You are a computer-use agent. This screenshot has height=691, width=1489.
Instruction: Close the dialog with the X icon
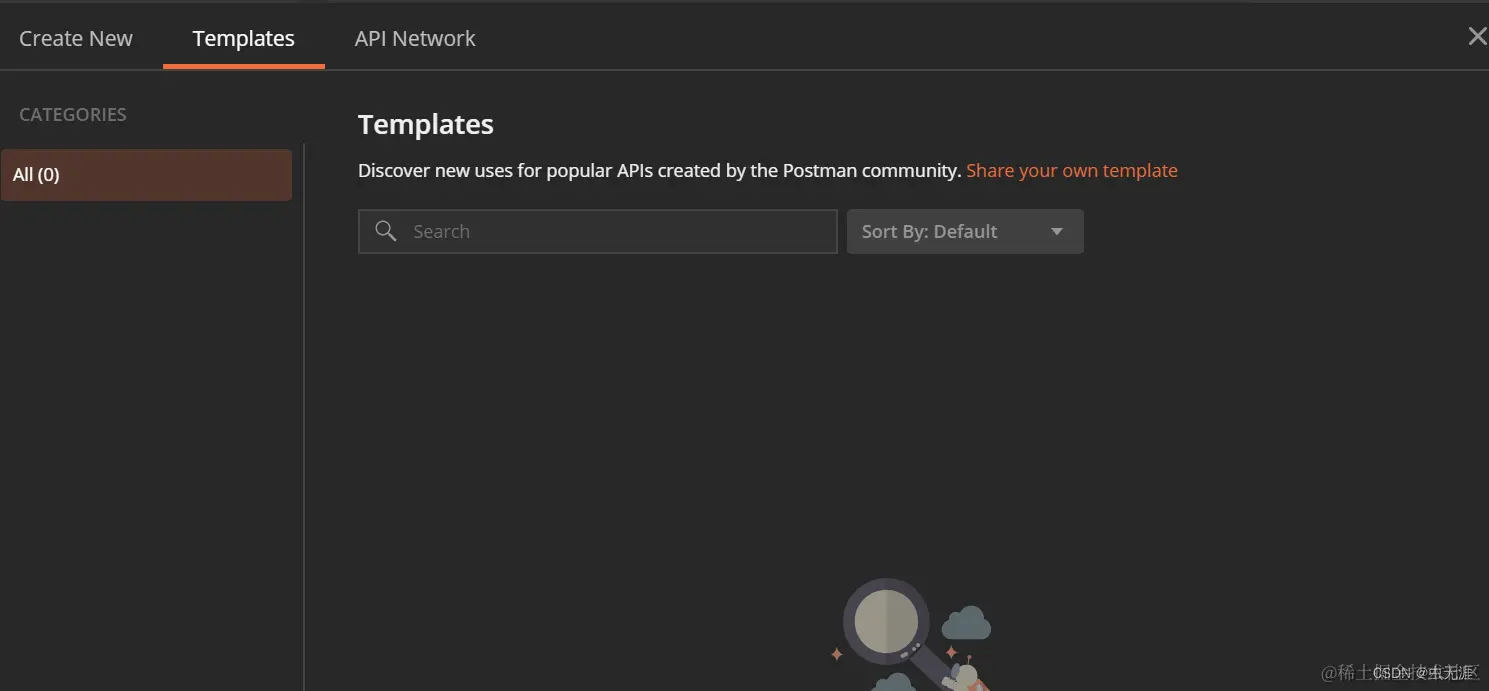[x=1476, y=37]
